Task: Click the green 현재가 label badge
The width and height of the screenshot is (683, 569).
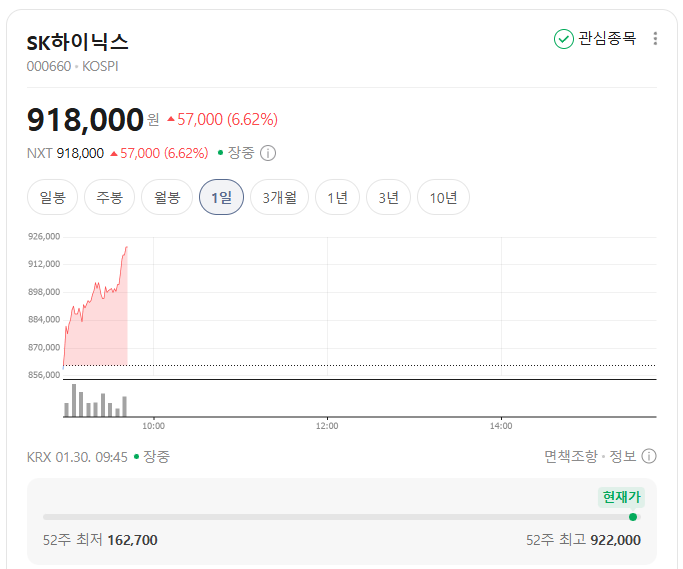Action: pyautogui.click(x=621, y=497)
